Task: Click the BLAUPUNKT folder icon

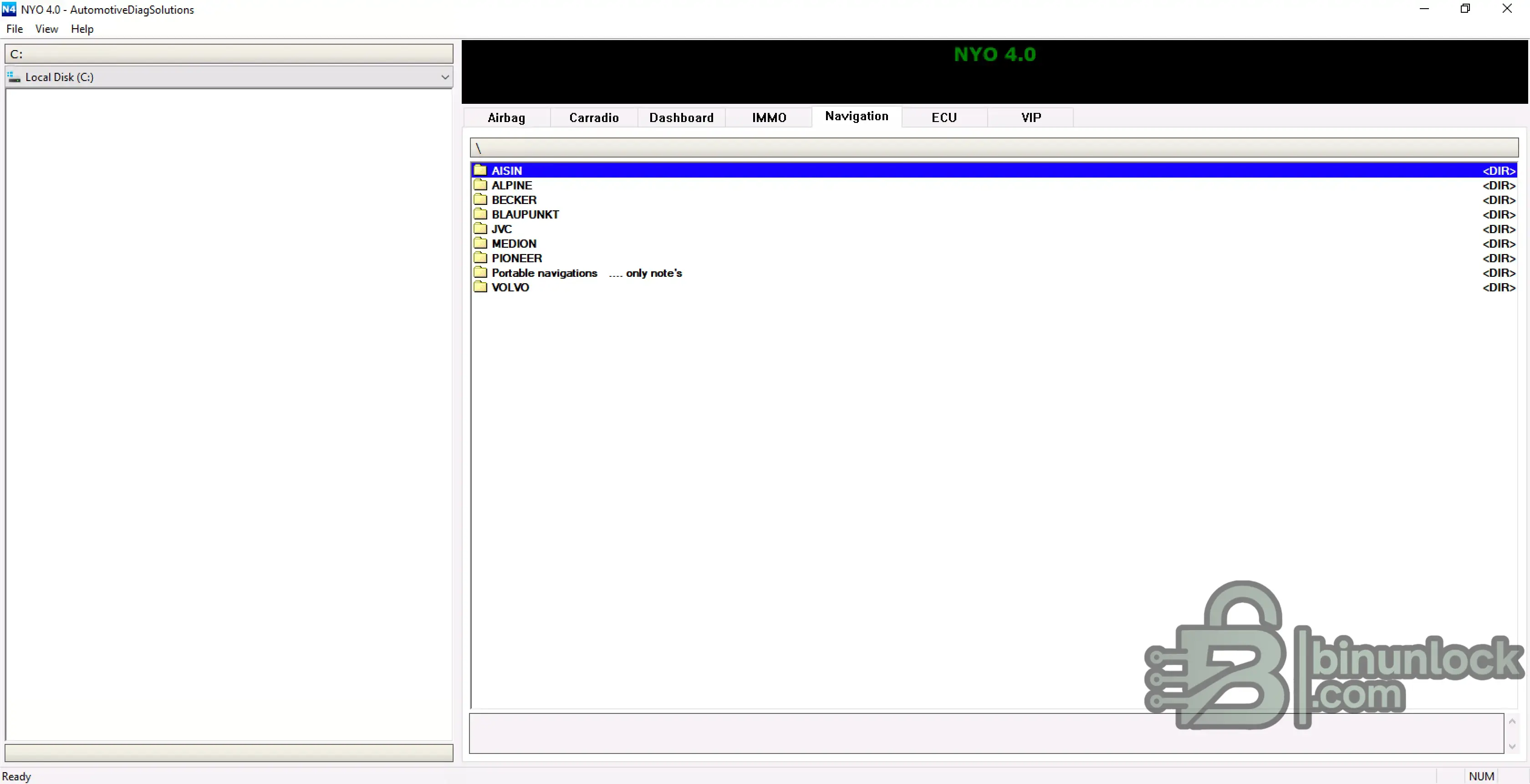Action: click(480, 214)
